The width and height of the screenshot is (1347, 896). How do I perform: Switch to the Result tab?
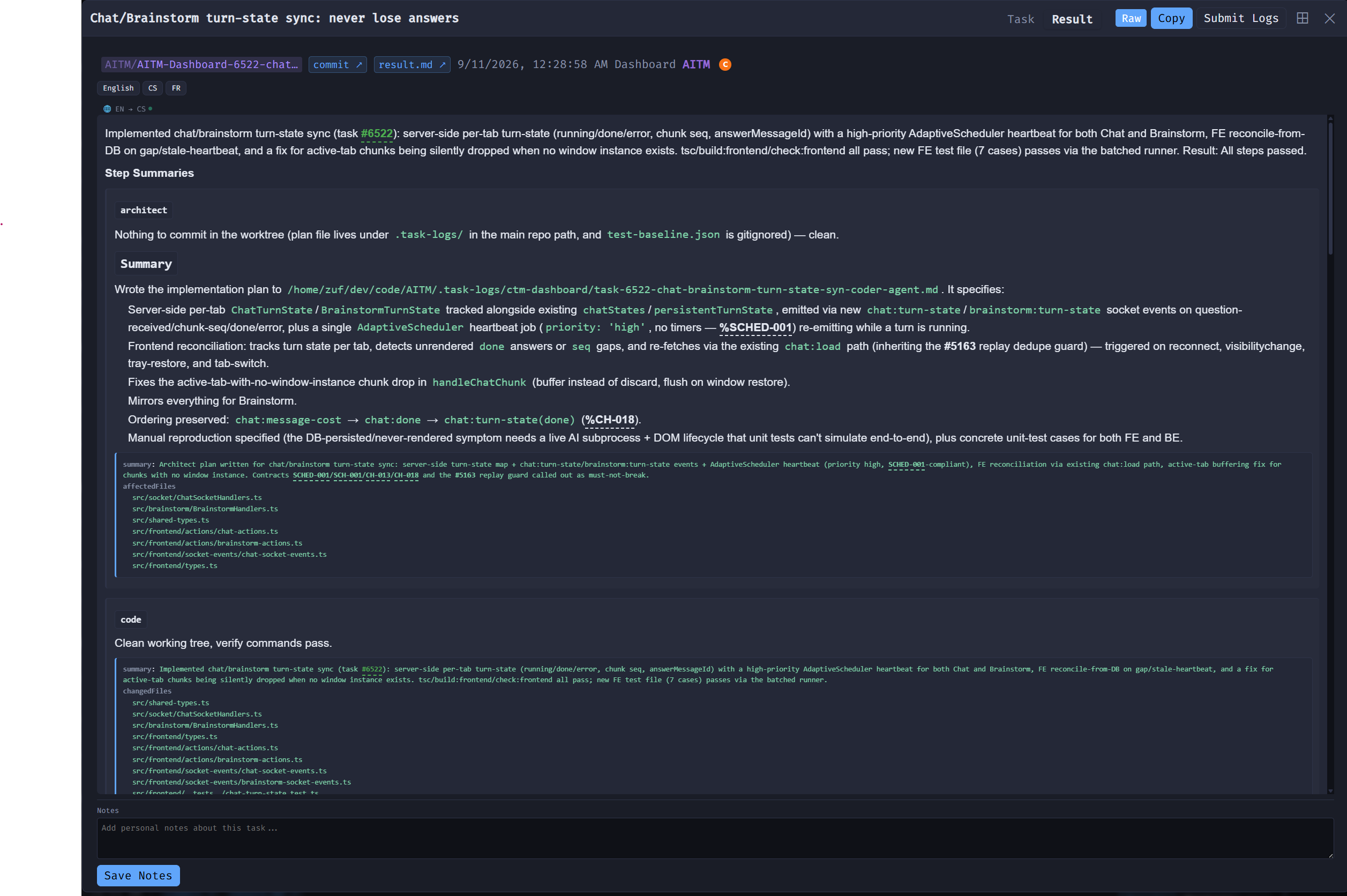click(1072, 19)
